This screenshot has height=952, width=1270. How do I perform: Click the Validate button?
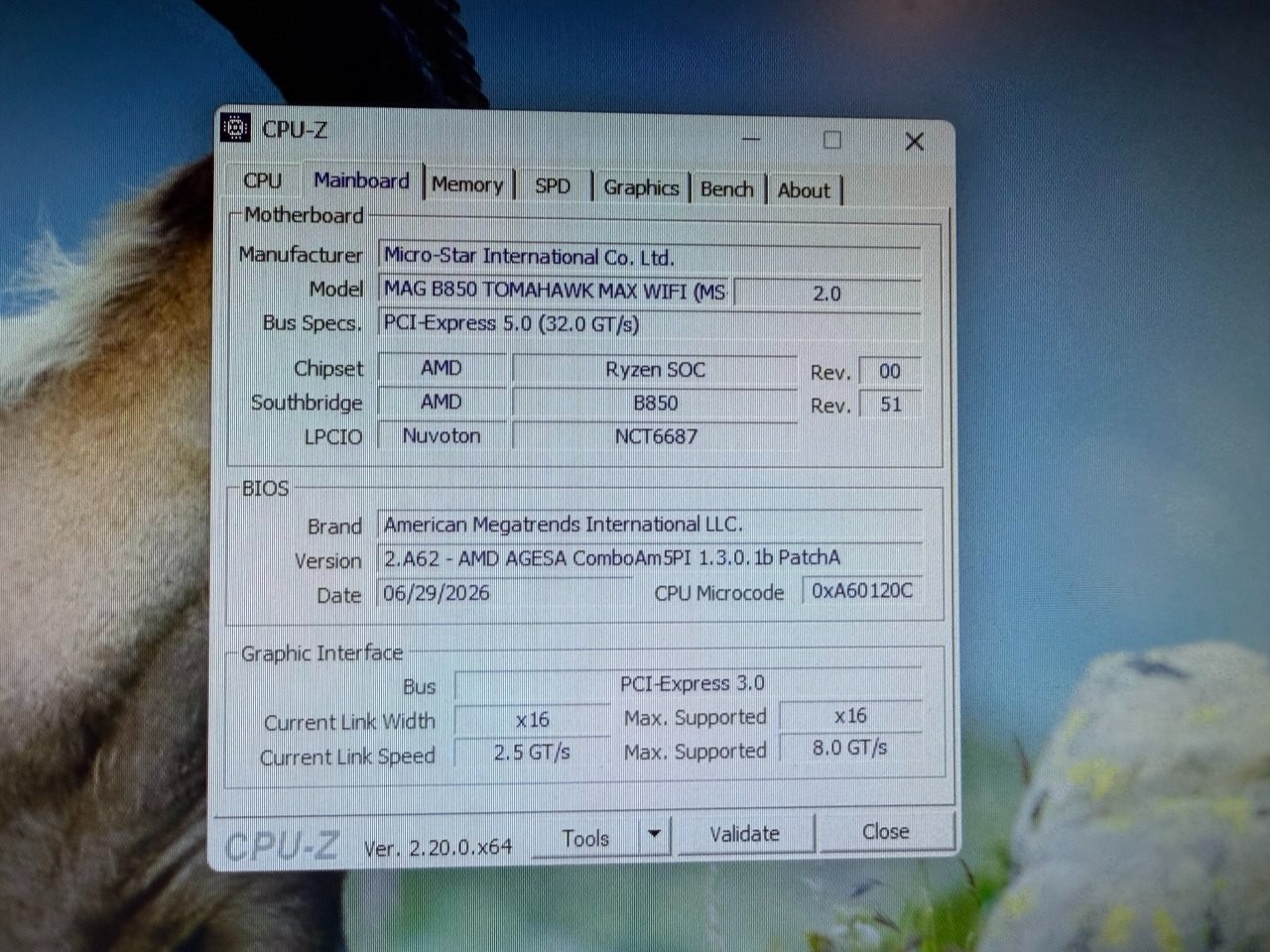745,834
